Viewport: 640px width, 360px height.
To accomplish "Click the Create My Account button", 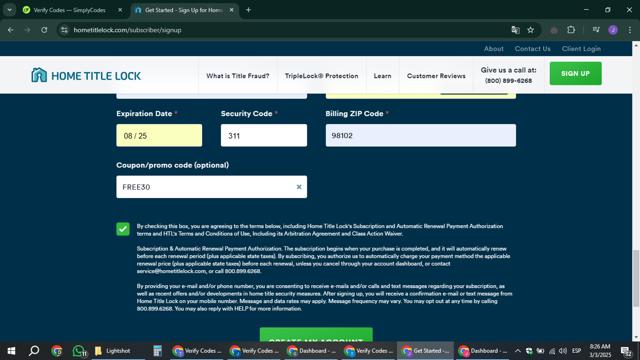I will point(316,334).
